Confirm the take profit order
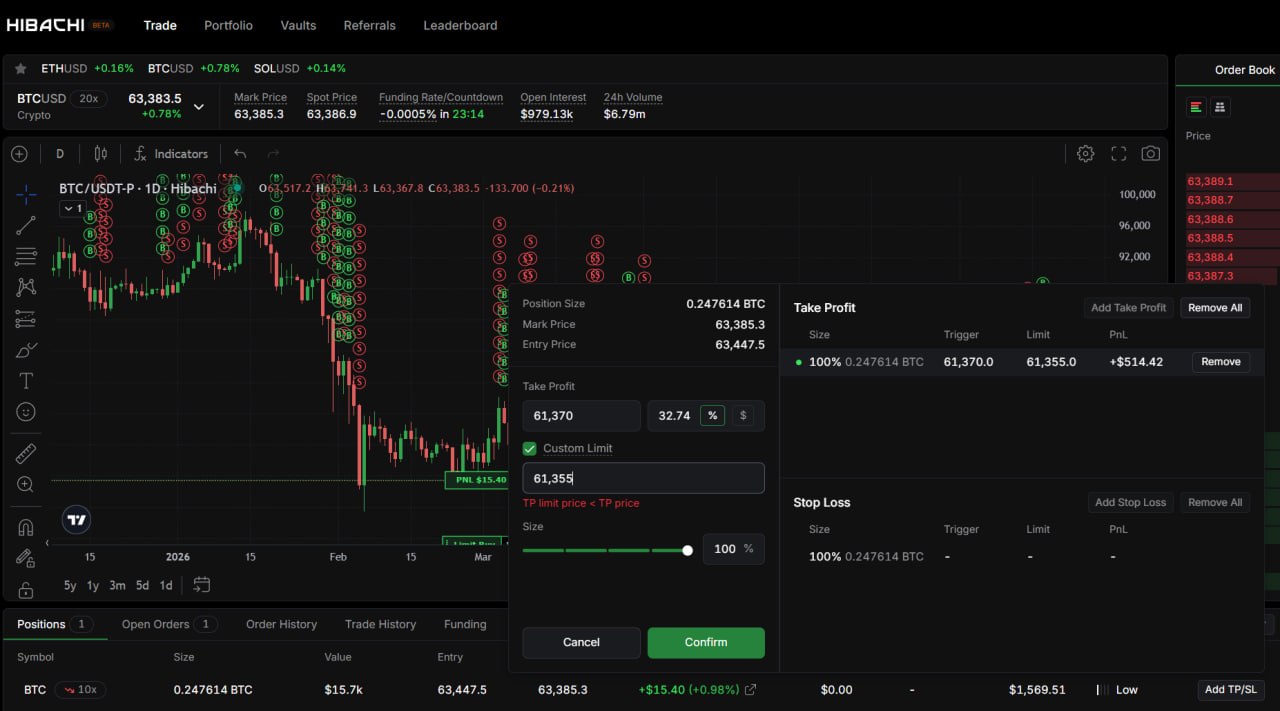Image resolution: width=1280 pixels, height=711 pixels. (706, 643)
